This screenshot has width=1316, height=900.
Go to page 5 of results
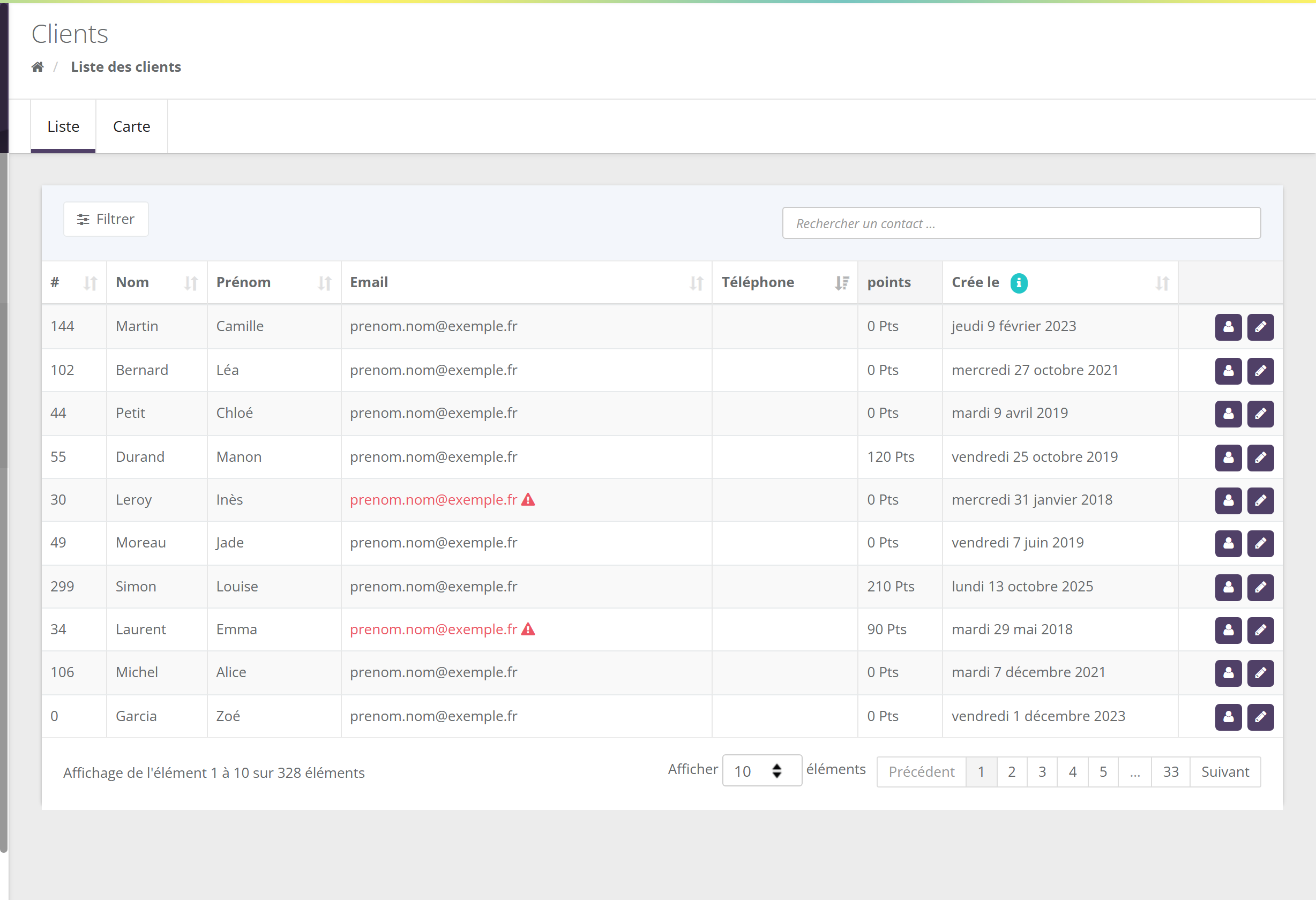(1103, 771)
